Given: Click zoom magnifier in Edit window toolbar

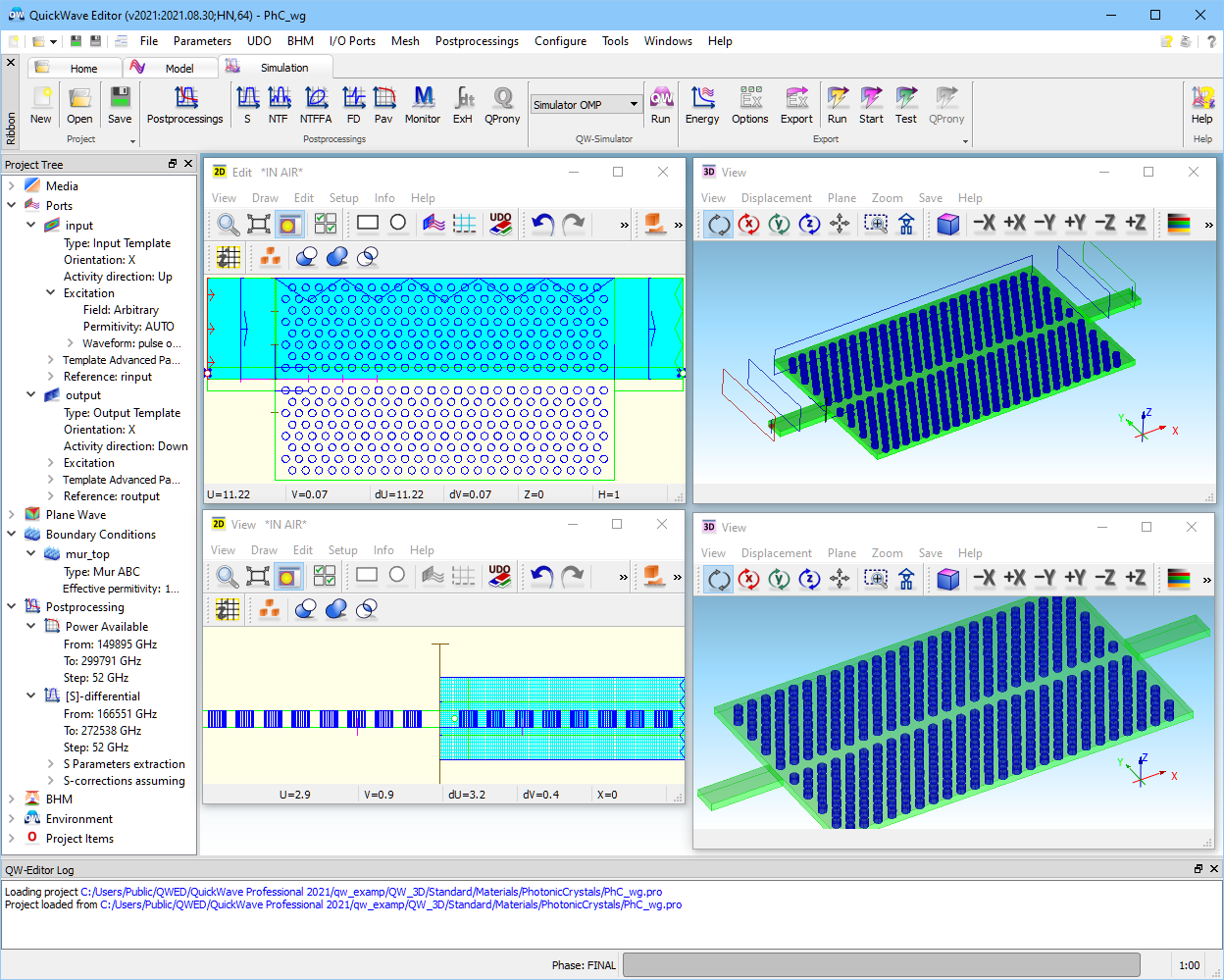Looking at the screenshot, I should point(228,224).
